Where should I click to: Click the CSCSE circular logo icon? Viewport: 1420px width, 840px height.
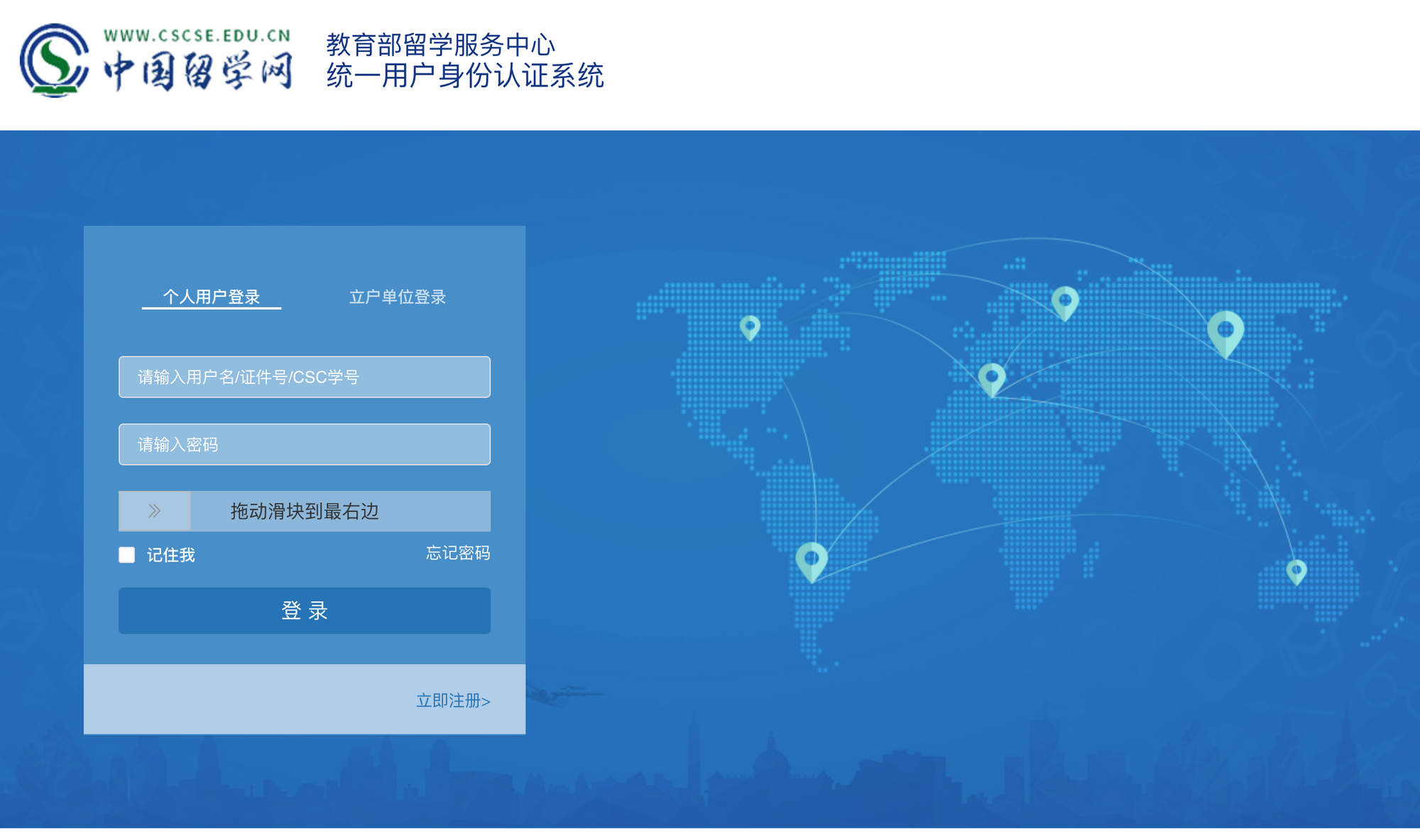point(55,60)
